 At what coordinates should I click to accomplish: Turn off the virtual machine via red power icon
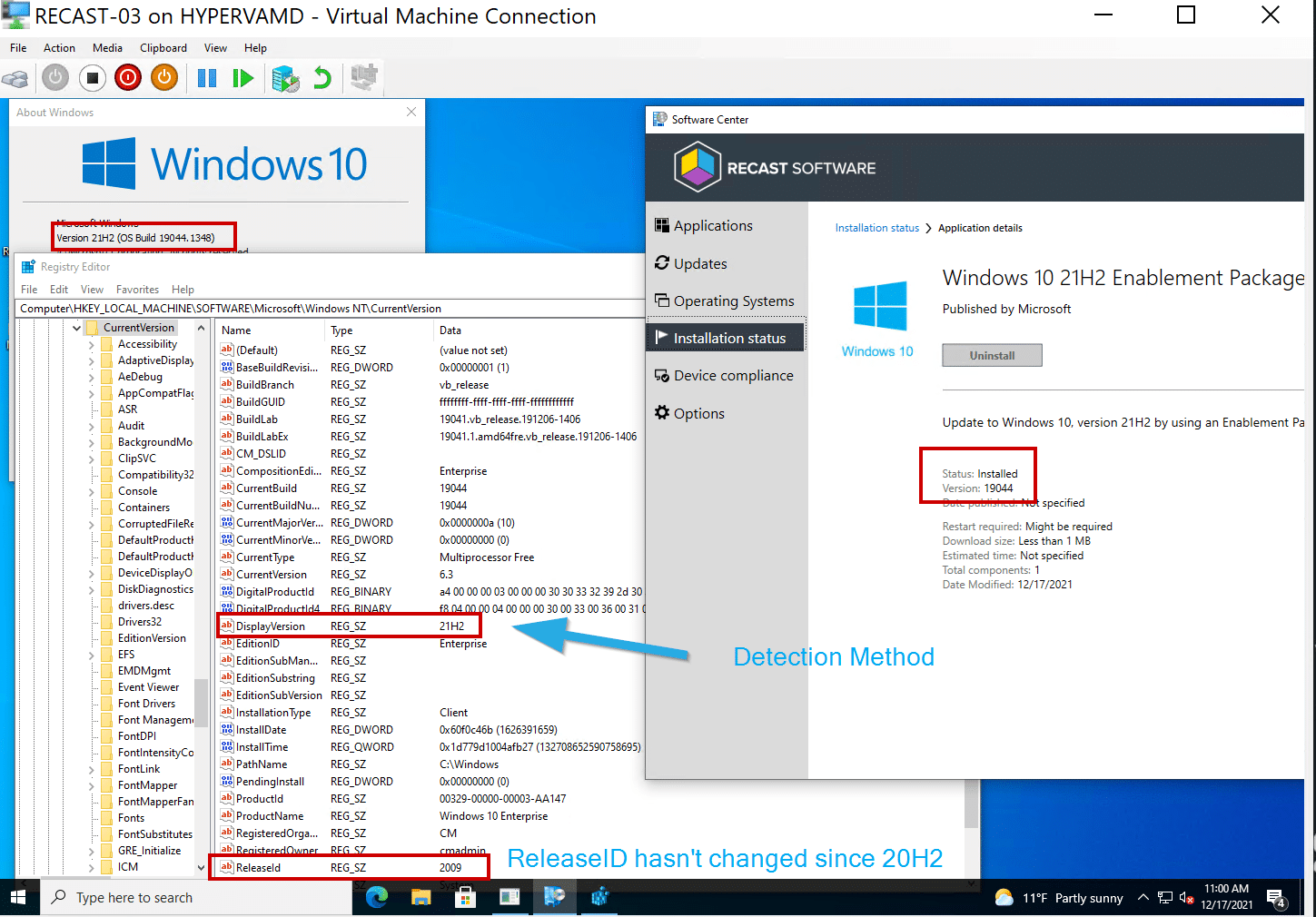click(127, 77)
